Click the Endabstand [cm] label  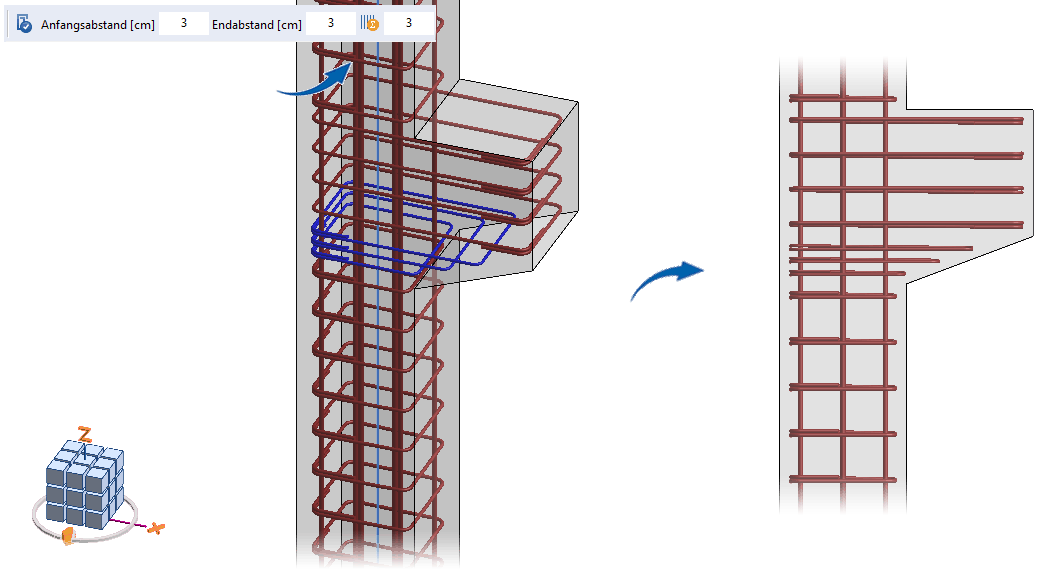pyautogui.click(x=257, y=25)
